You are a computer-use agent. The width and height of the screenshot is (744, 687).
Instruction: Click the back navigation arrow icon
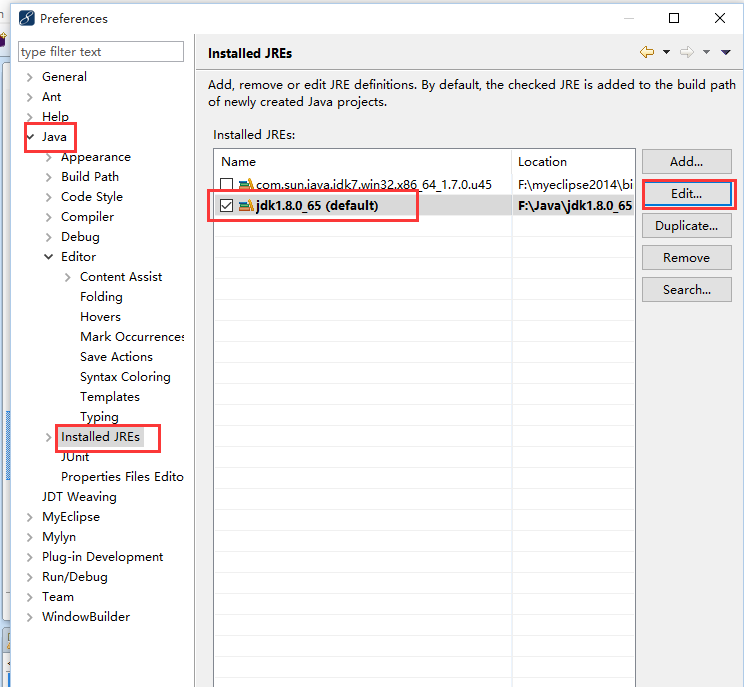coord(647,52)
